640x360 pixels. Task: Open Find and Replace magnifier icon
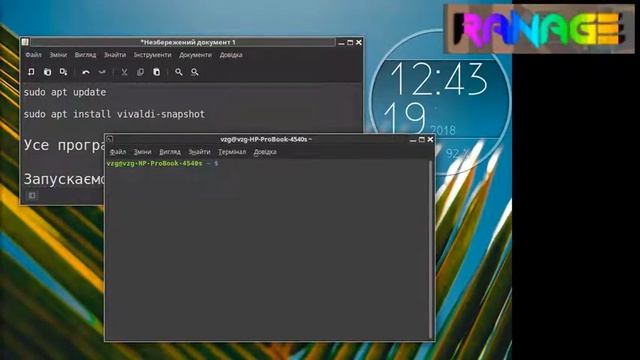(x=195, y=72)
